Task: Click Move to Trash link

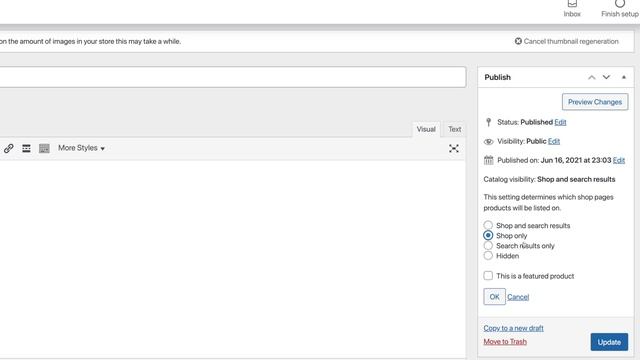Action: click(x=505, y=342)
